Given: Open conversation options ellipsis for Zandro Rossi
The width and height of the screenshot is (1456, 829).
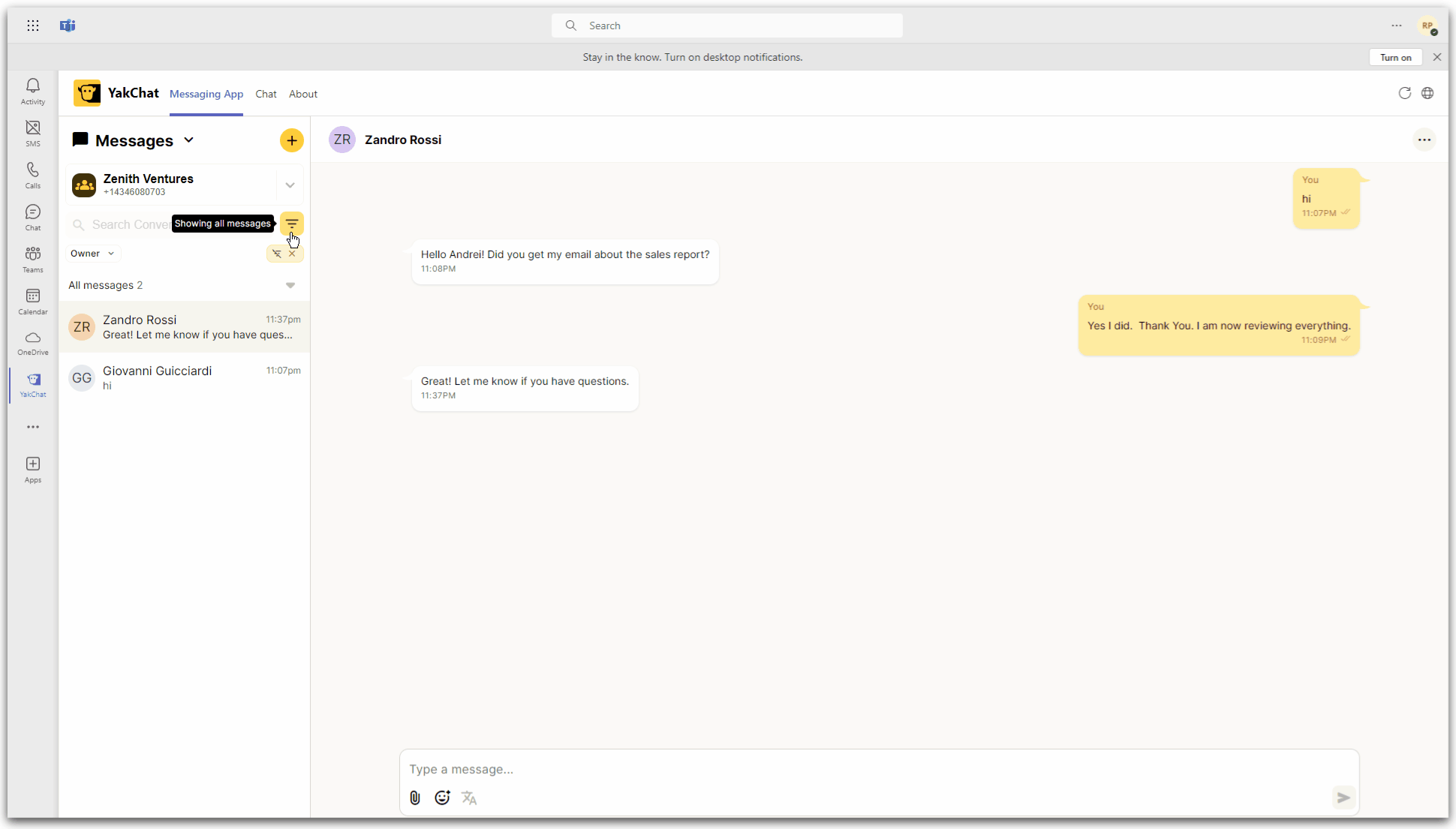Looking at the screenshot, I should (x=1424, y=140).
